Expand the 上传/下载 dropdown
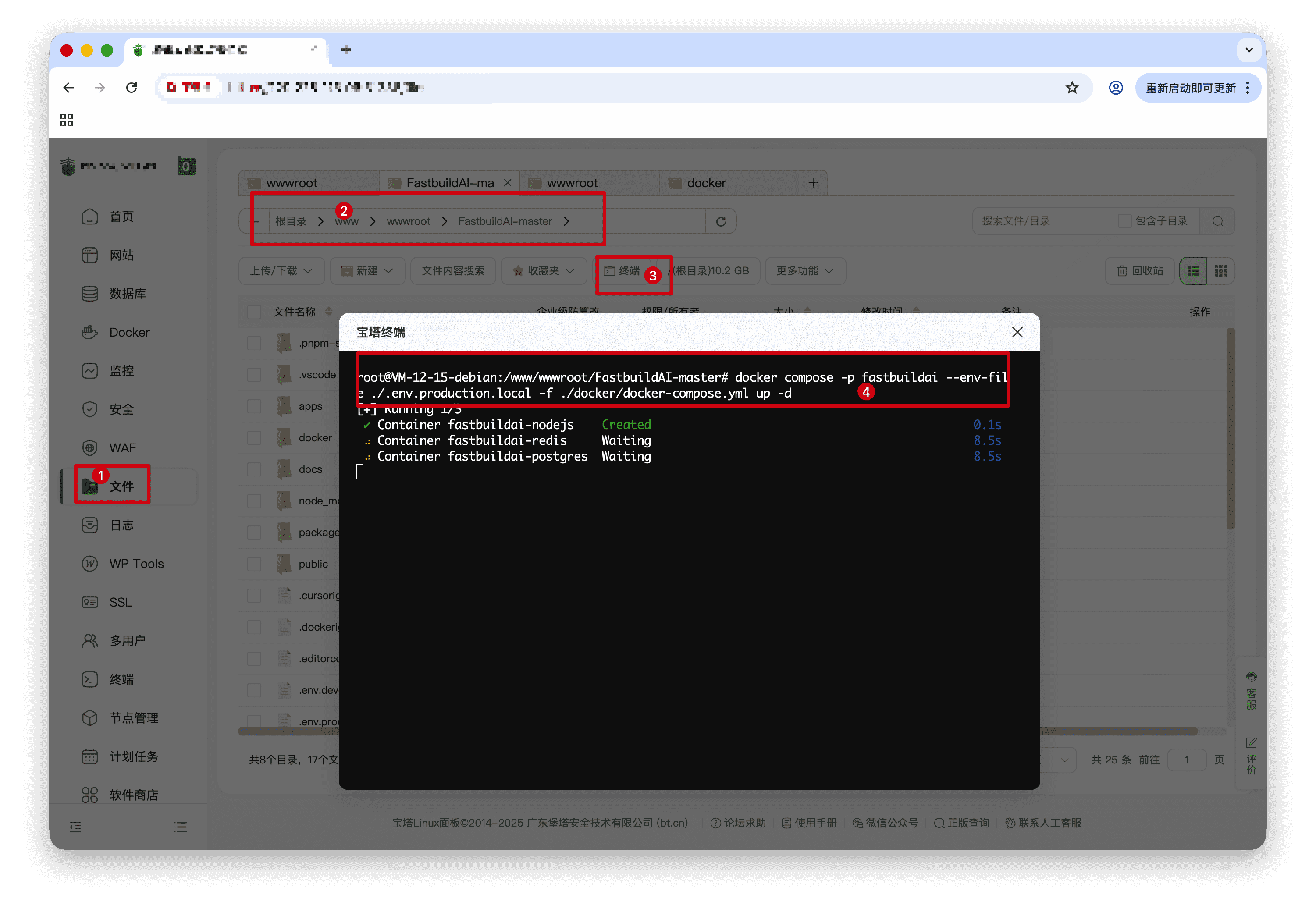 [281, 271]
